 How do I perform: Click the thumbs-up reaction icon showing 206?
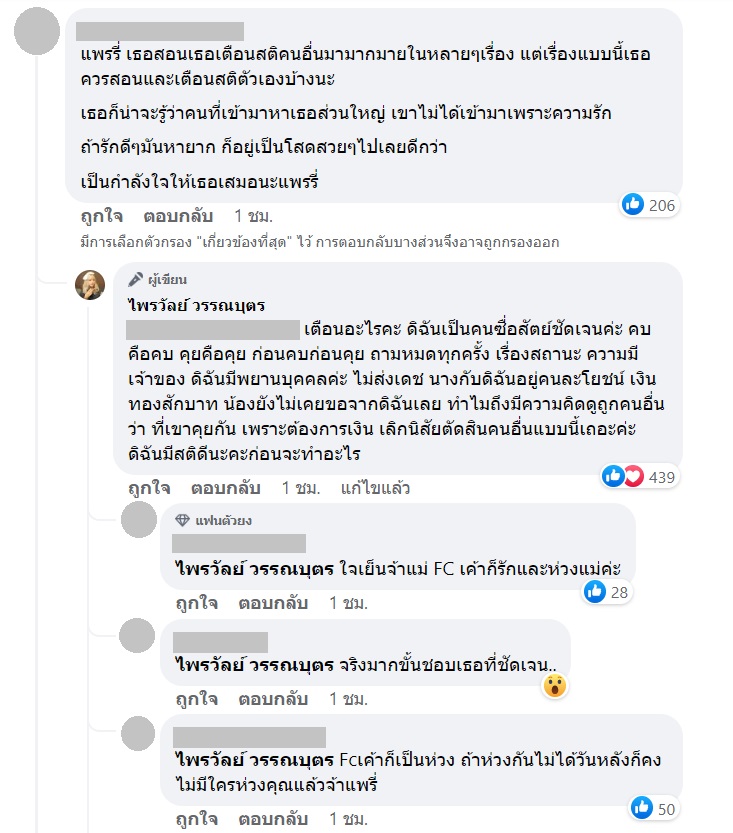coord(631,204)
